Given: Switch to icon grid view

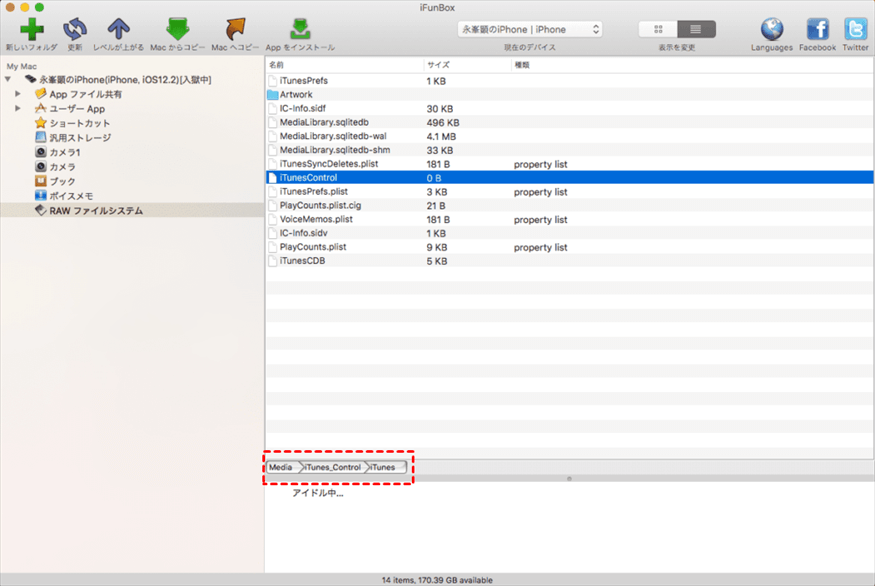Looking at the screenshot, I should (657, 29).
